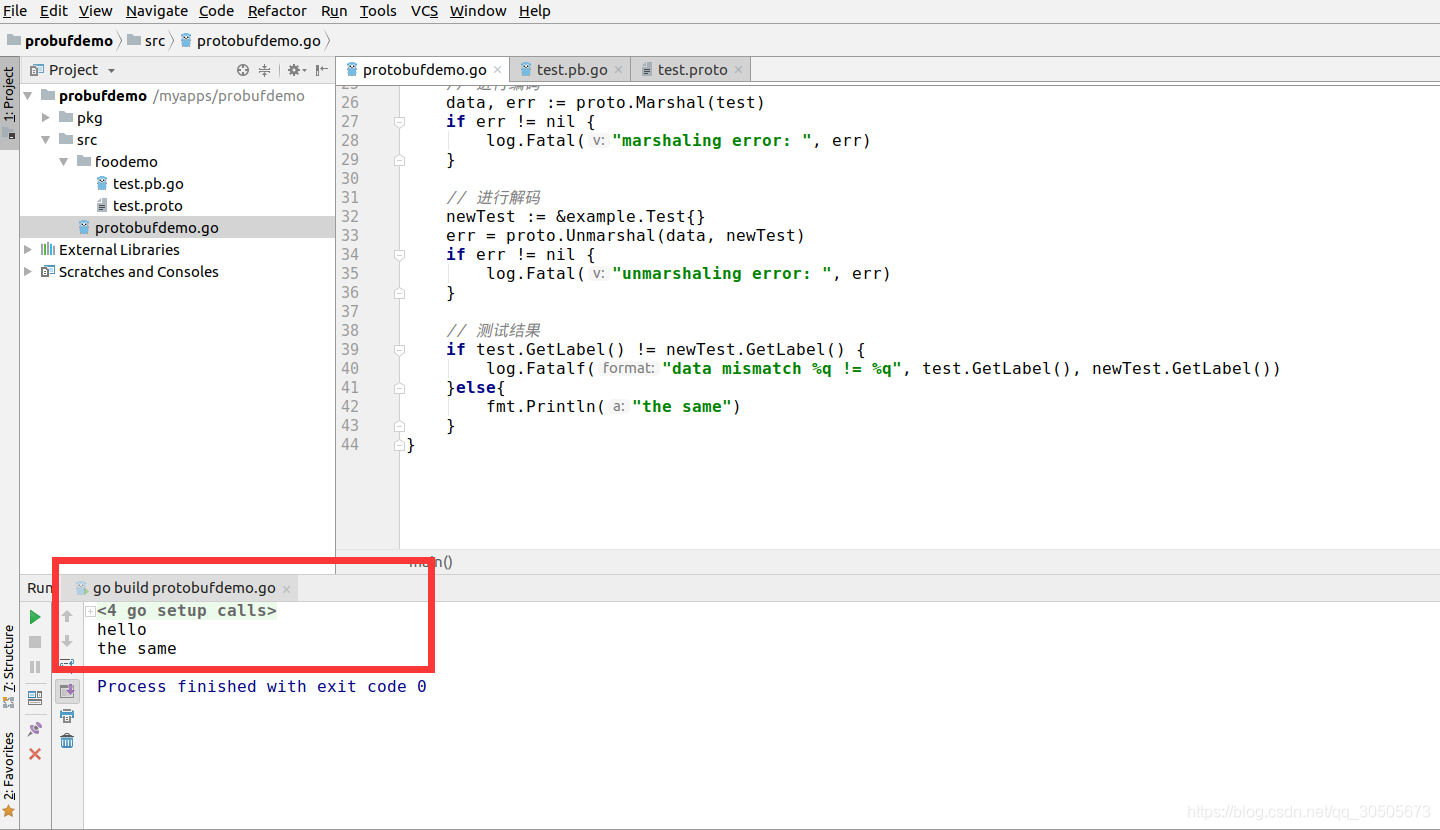Viewport: 1440px width, 830px height.
Task: Collapse the probufdemo root folder
Action: coord(28,96)
